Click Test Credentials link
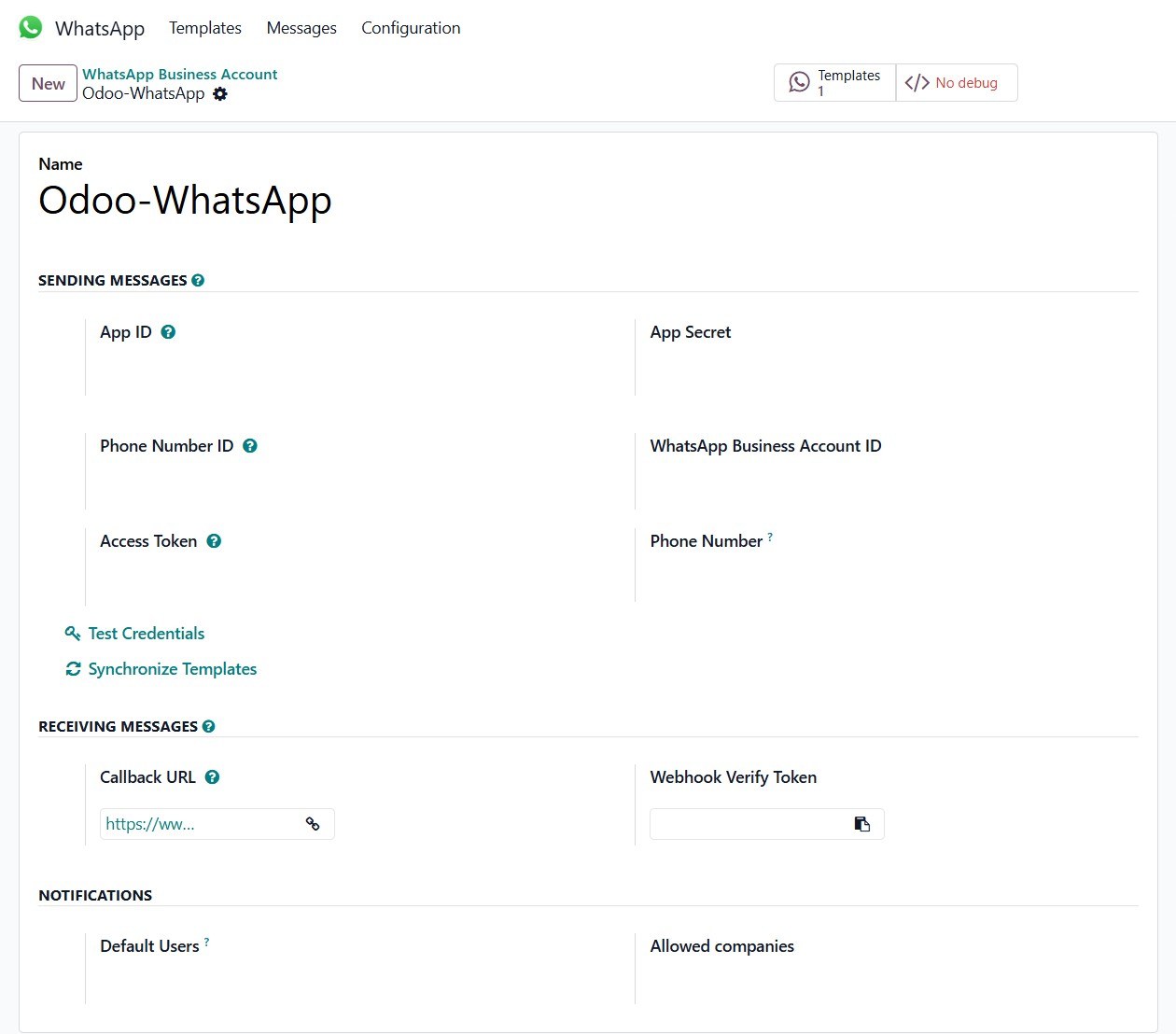 pyautogui.click(x=146, y=634)
